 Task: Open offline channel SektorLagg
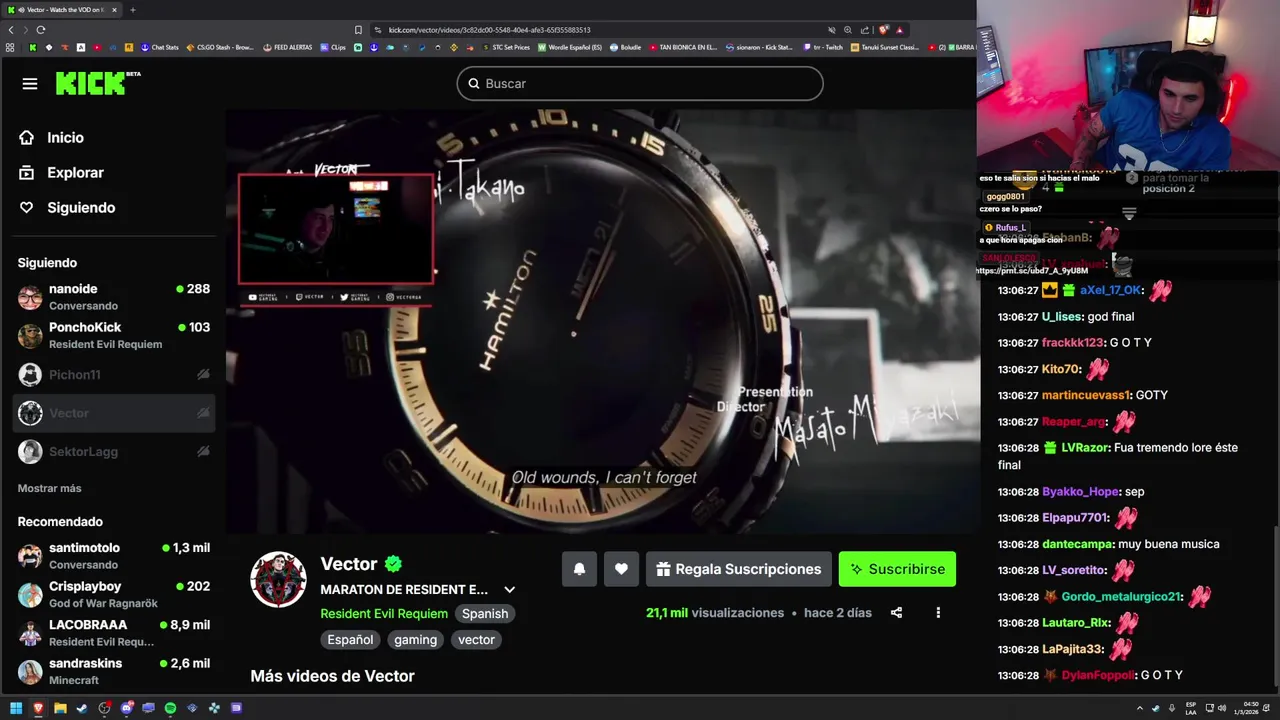click(113, 451)
